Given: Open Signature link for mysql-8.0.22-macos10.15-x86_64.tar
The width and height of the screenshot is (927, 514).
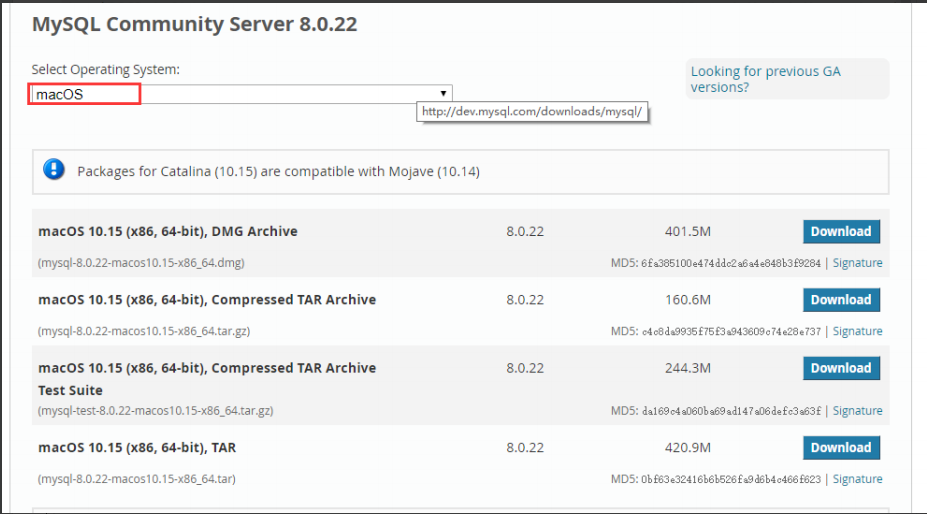Looking at the screenshot, I should (857, 479).
